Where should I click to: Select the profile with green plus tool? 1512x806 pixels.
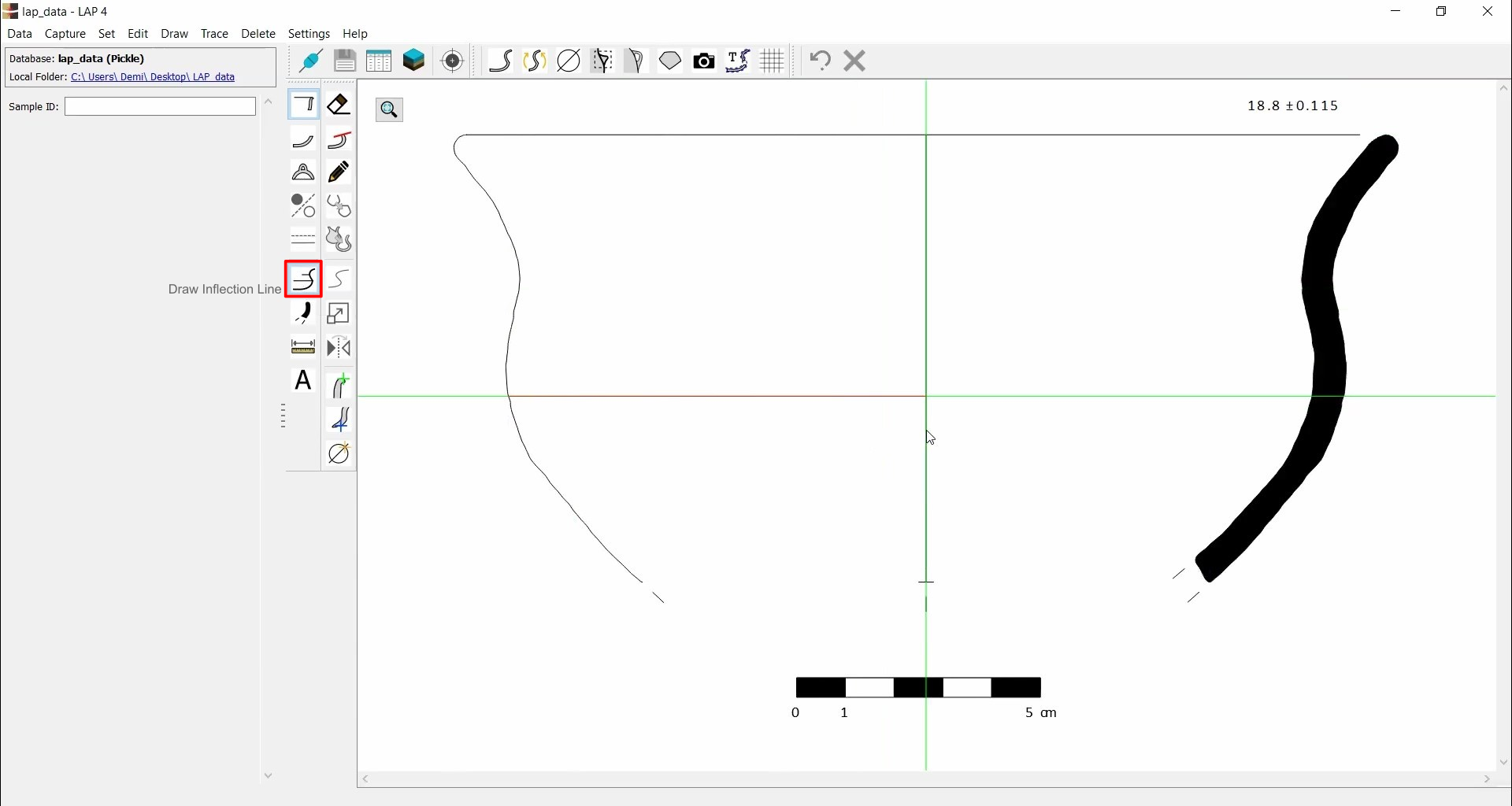pos(339,386)
